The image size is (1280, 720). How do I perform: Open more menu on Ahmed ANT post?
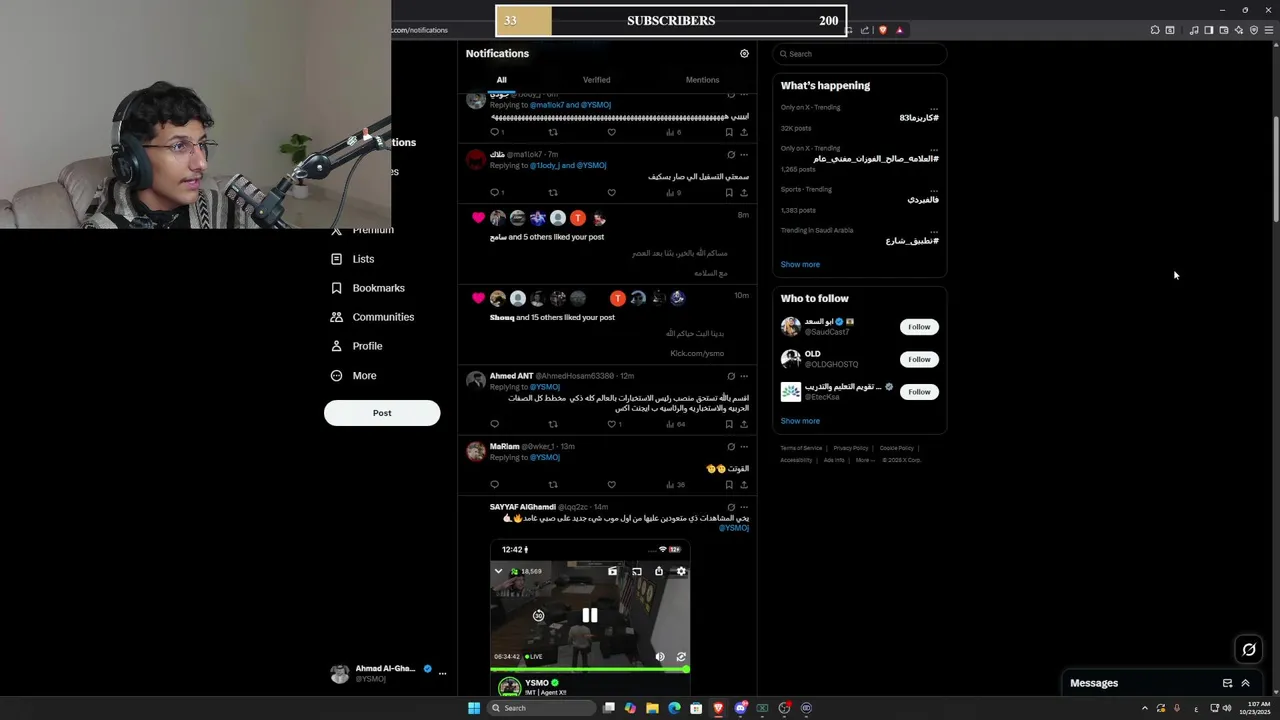pyautogui.click(x=744, y=377)
